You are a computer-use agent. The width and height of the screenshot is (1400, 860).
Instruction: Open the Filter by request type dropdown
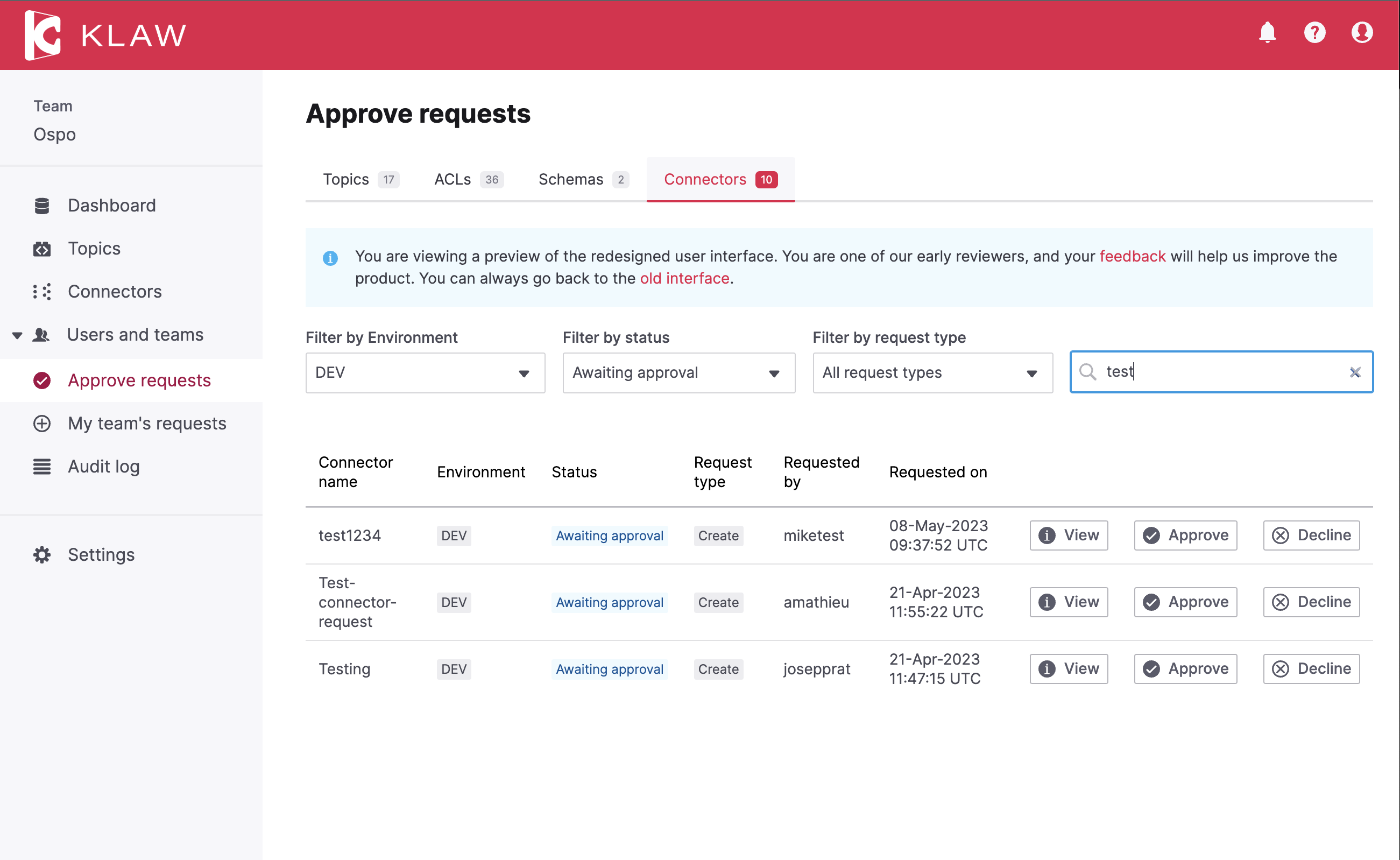tap(932, 372)
